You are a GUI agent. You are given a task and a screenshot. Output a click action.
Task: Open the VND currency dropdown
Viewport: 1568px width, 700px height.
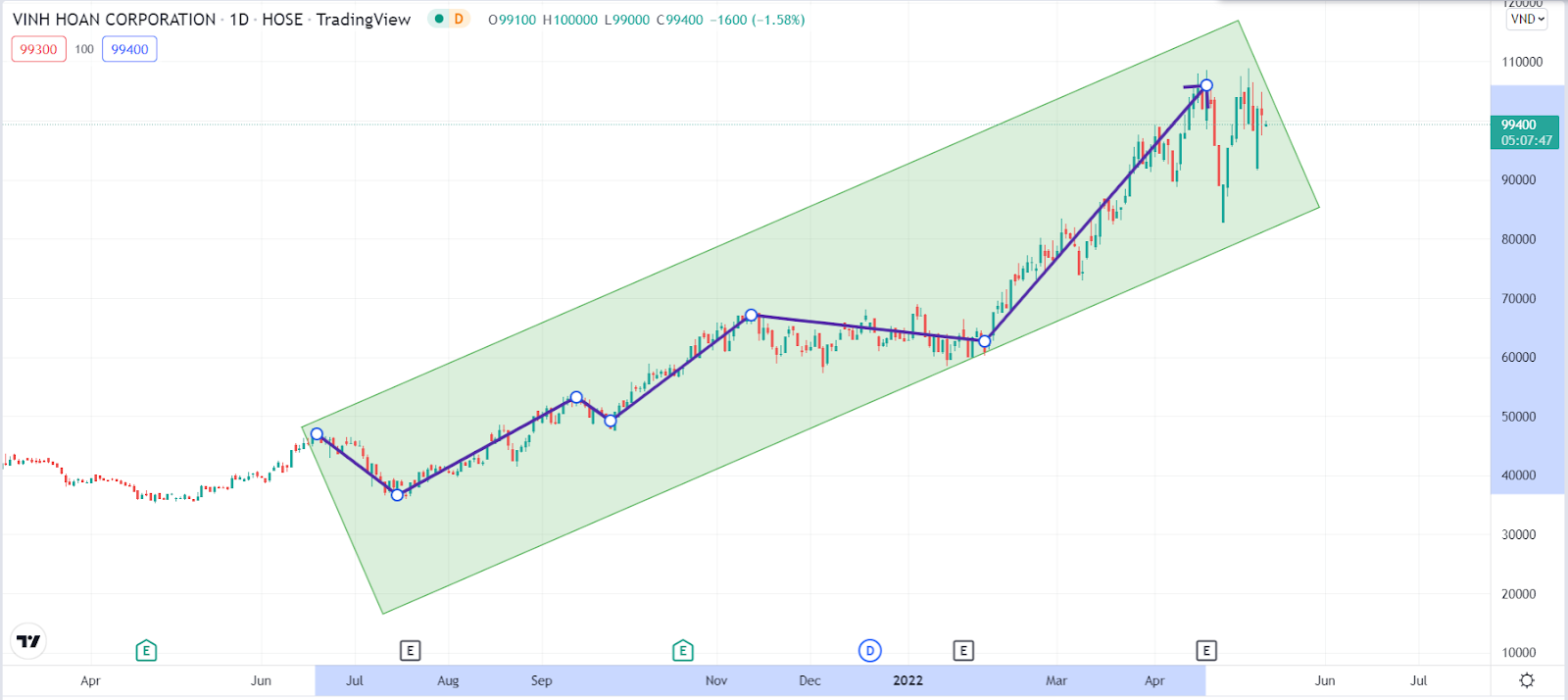pos(1527,19)
